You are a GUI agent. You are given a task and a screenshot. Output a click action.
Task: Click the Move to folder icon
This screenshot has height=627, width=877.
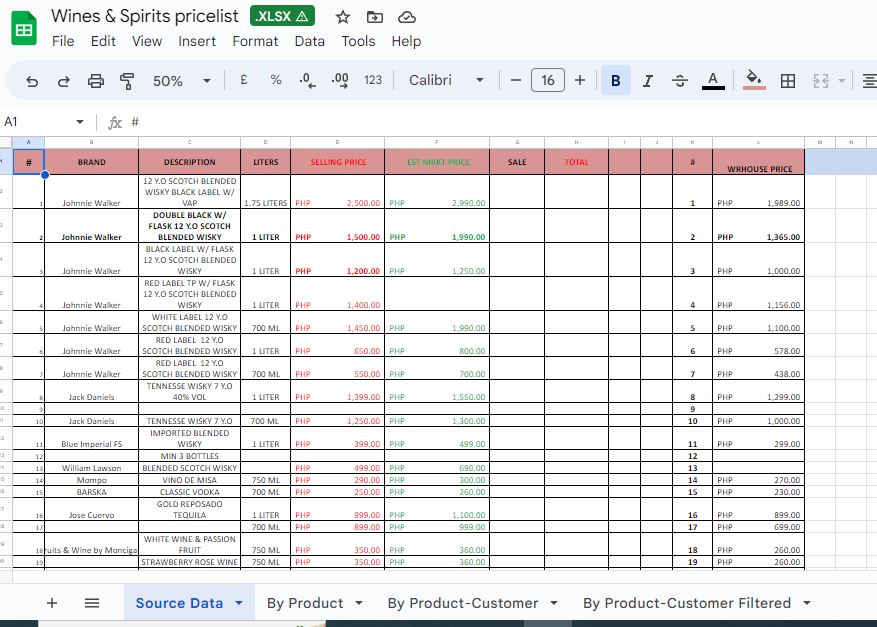pos(375,17)
